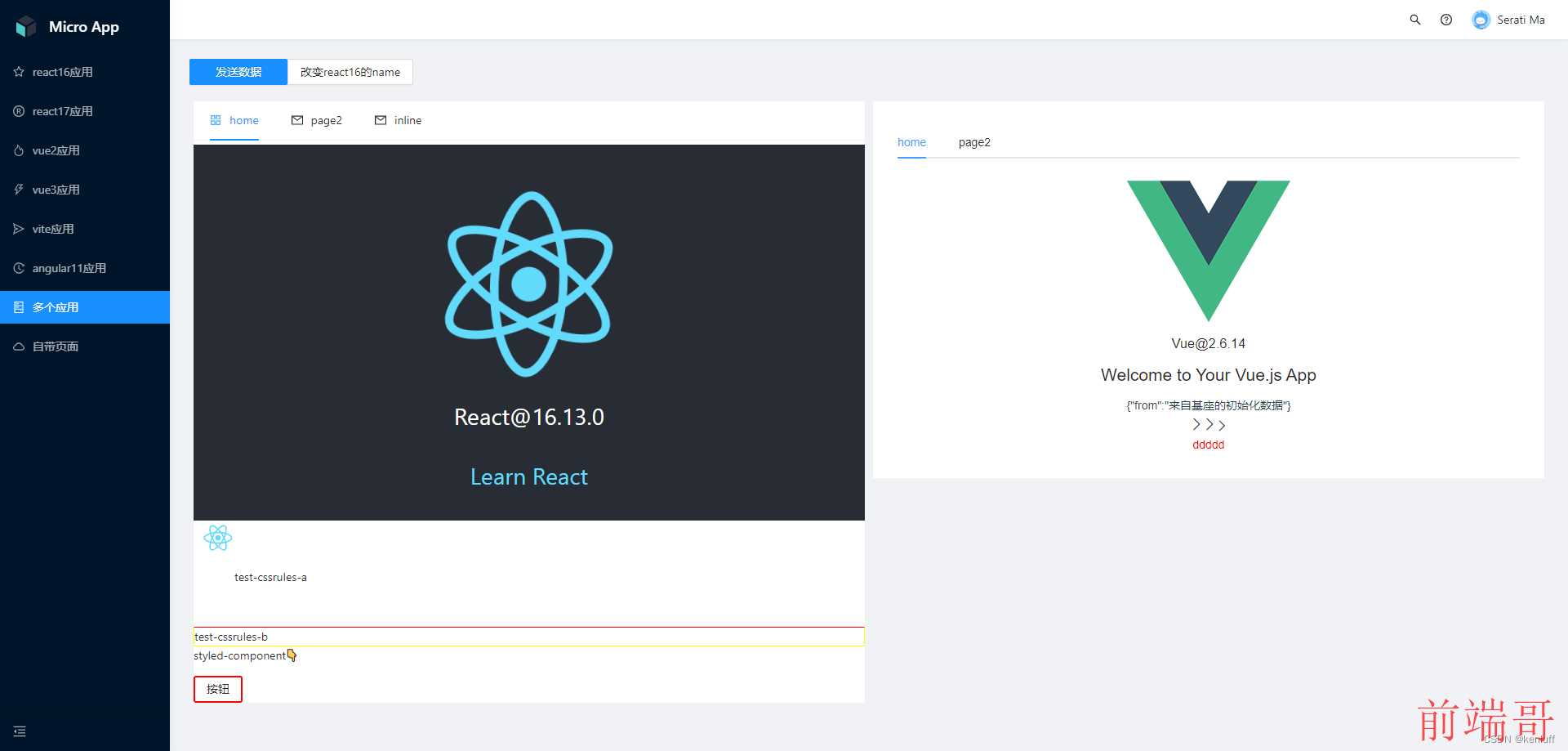Click the Micro App logo cube
1568x751 pixels.
[x=26, y=27]
